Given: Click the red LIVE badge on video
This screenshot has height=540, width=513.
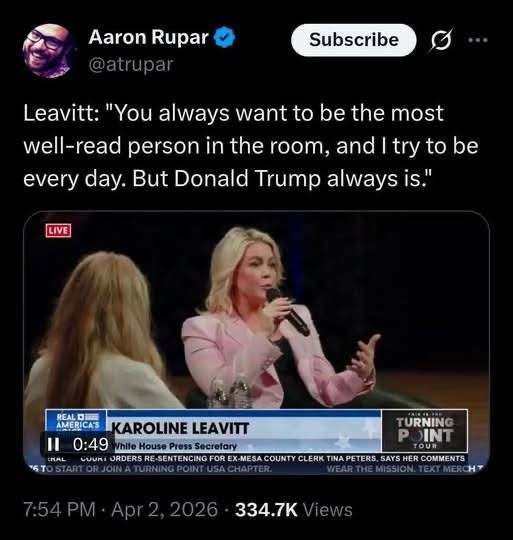Looking at the screenshot, I should (58, 231).
